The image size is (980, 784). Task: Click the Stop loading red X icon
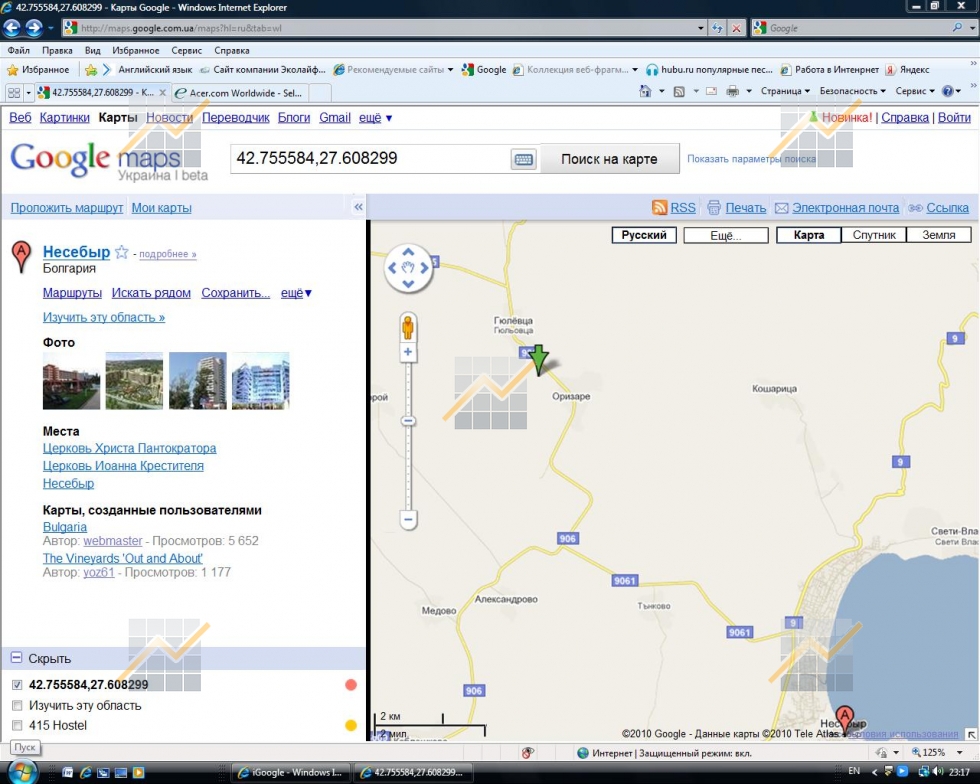tap(737, 28)
